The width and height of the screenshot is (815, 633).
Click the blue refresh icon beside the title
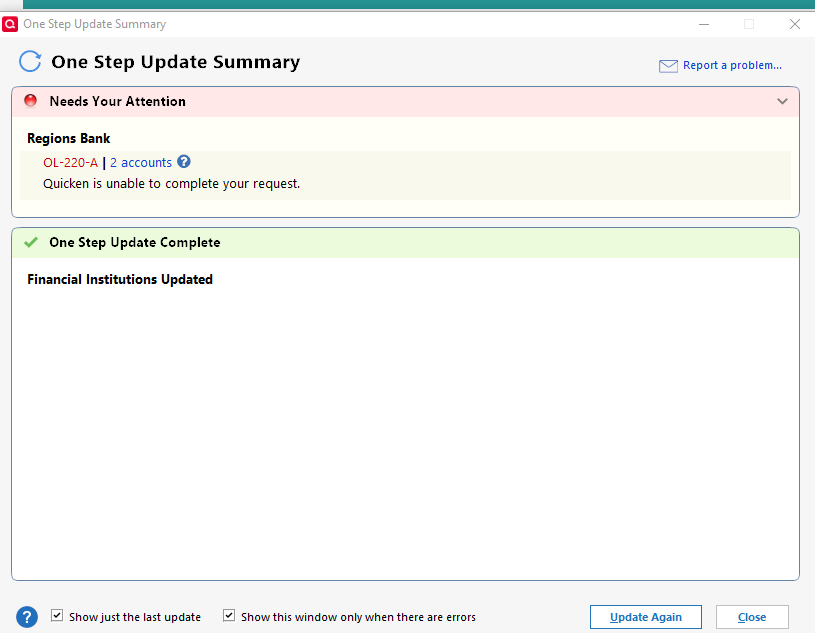point(30,61)
